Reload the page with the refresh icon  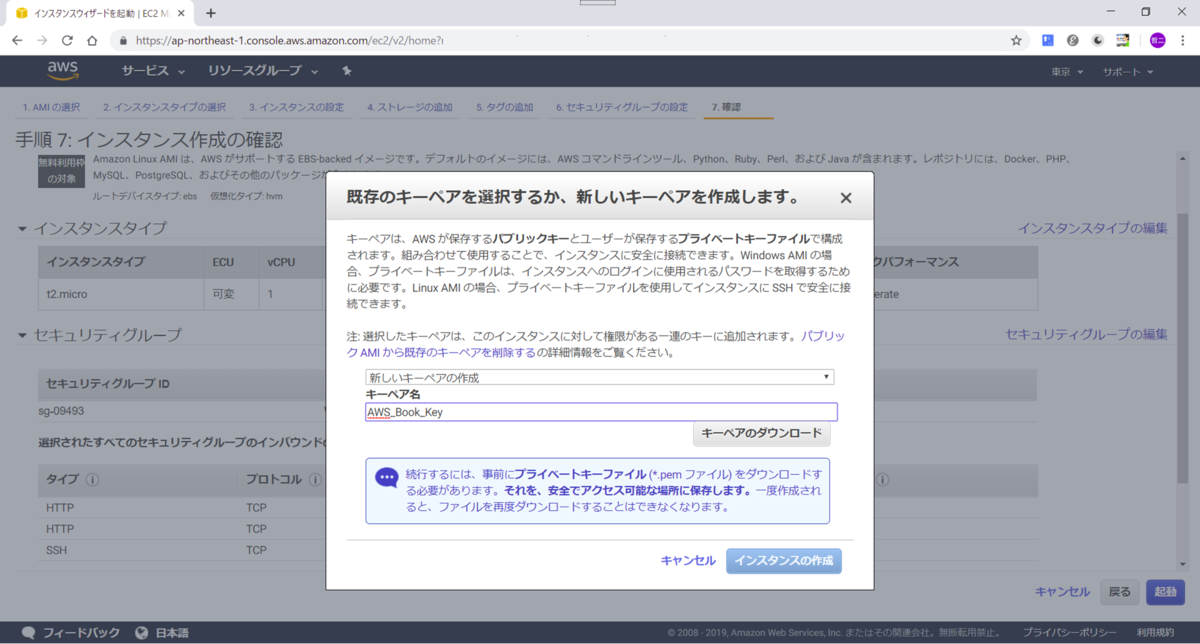point(66,40)
